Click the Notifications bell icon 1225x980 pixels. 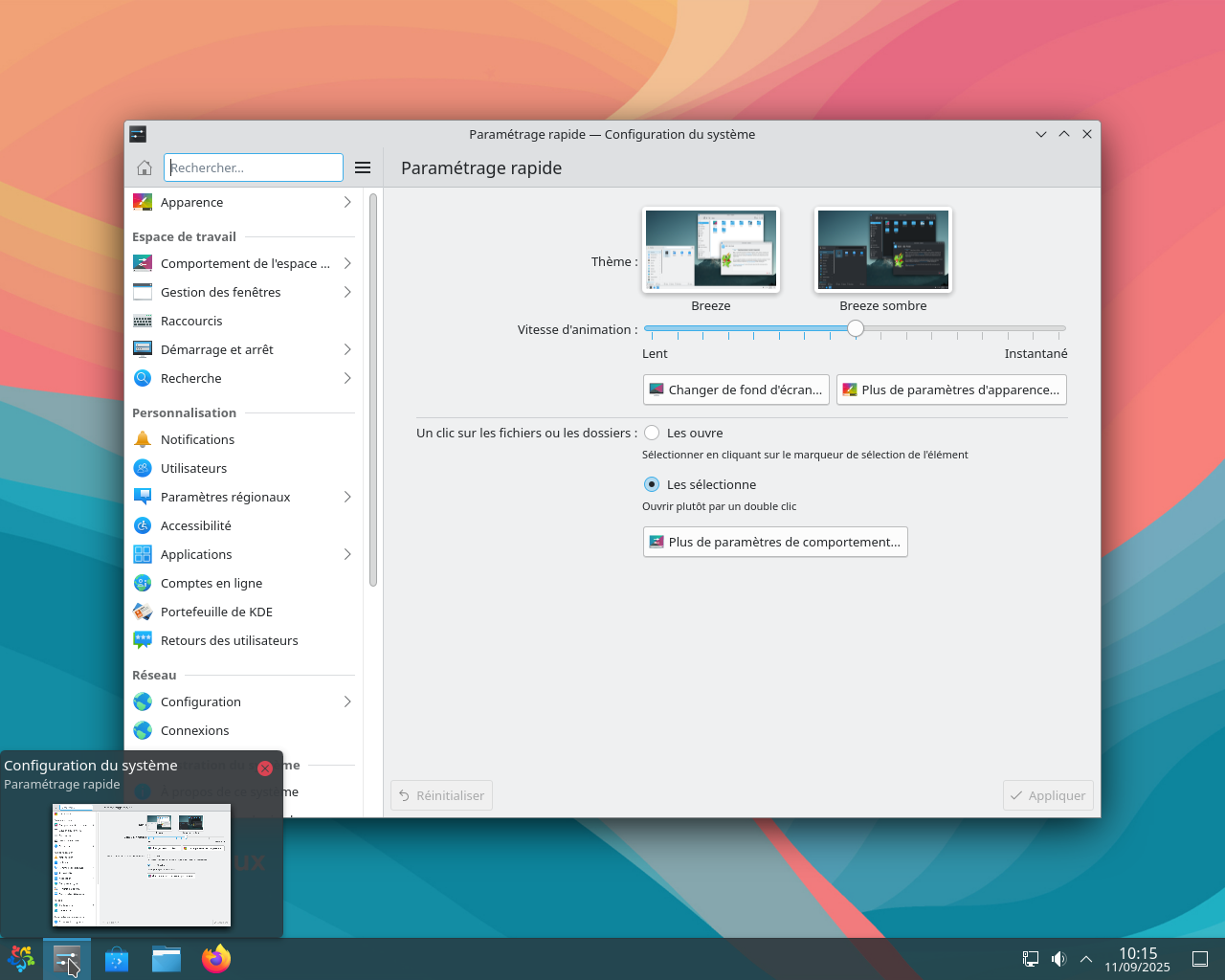click(x=143, y=439)
